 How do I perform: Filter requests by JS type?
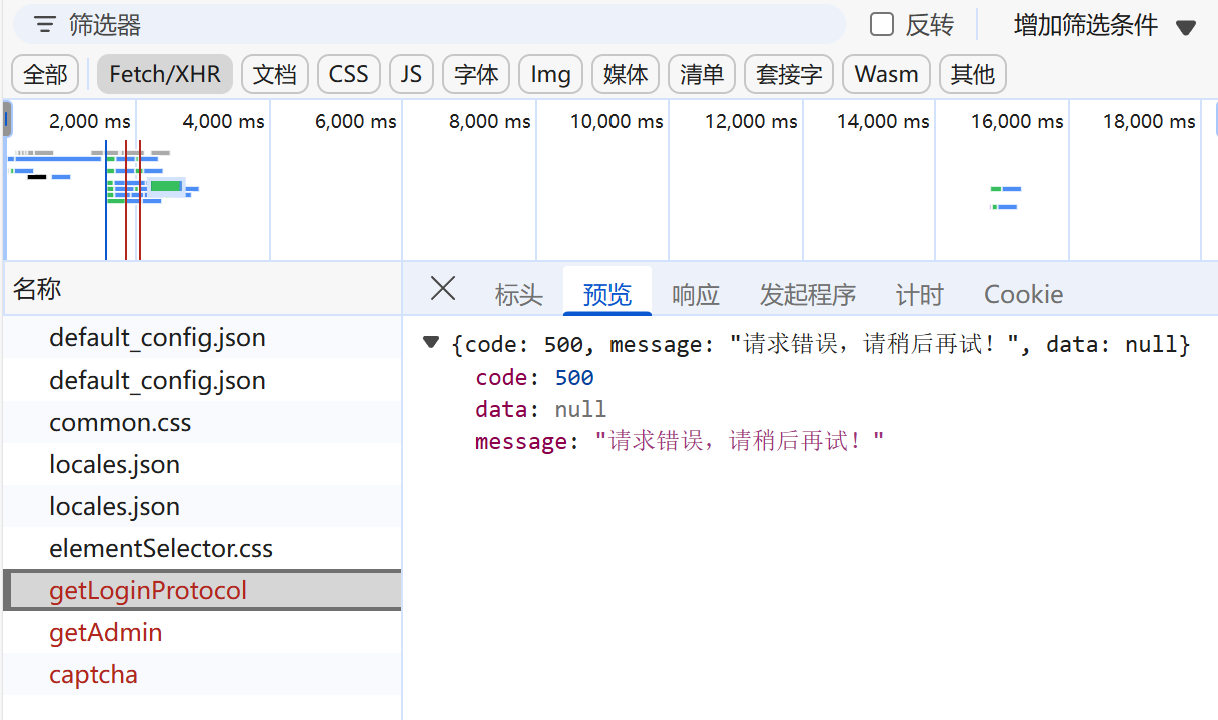(x=411, y=75)
